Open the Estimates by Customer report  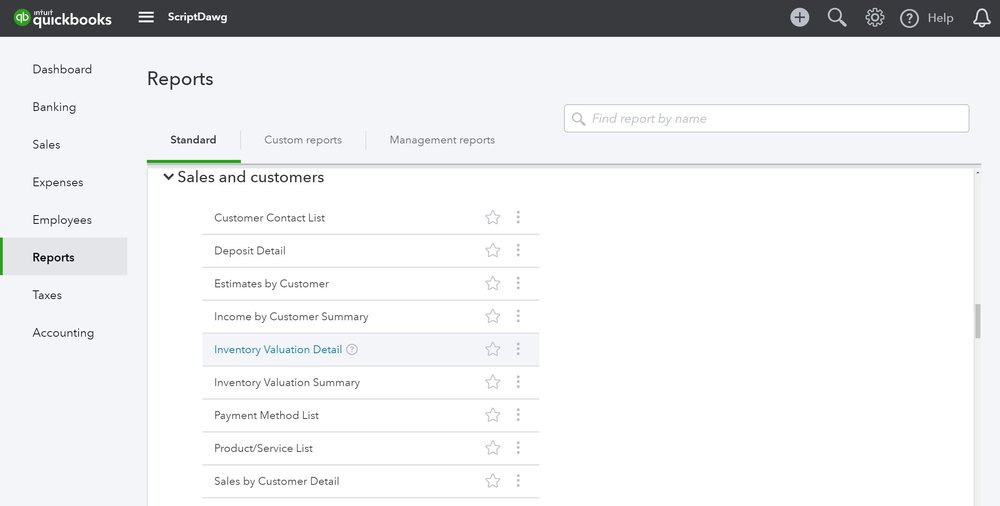tap(271, 284)
